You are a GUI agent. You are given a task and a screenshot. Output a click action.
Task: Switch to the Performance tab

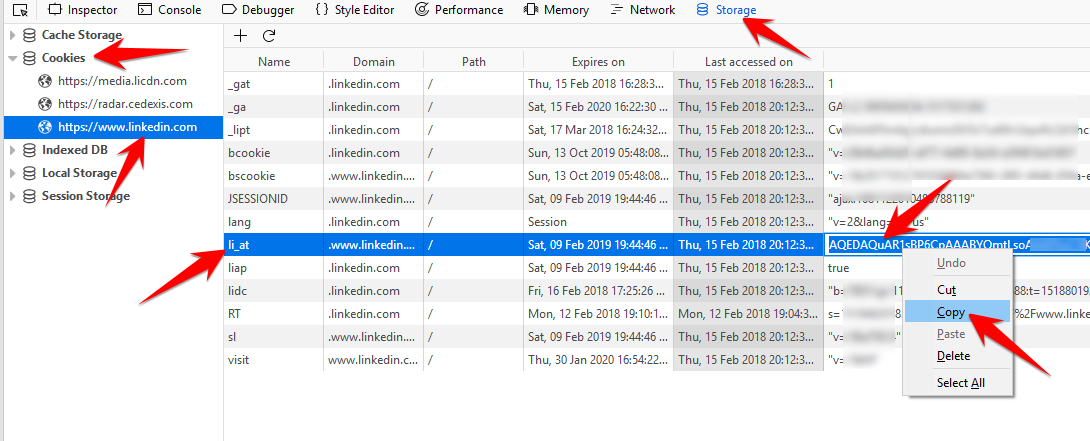coord(459,10)
